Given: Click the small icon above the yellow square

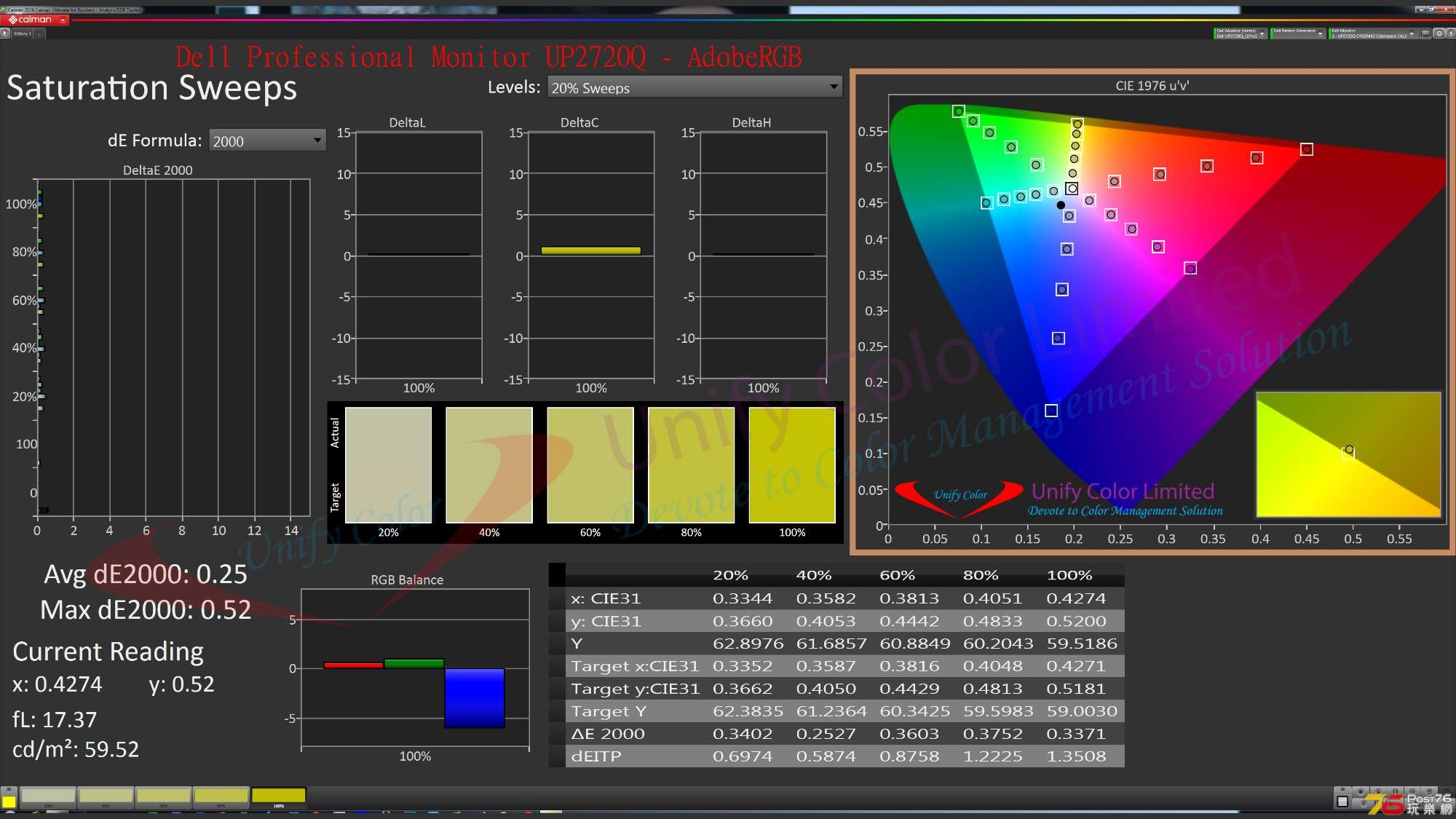Looking at the screenshot, I should 9,791.
